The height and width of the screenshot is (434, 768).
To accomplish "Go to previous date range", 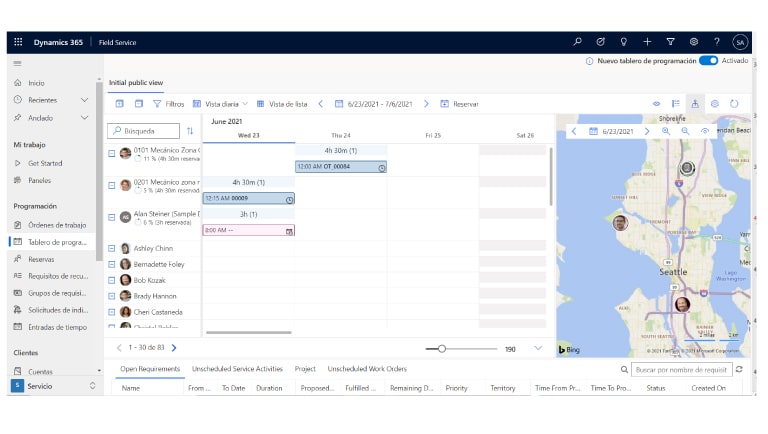I will click(x=321, y=104).
